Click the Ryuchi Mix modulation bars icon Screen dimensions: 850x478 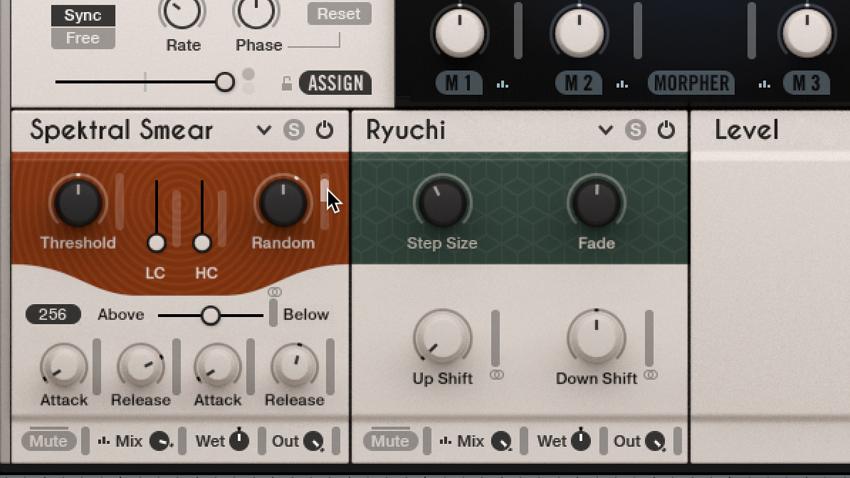[445, 441]
